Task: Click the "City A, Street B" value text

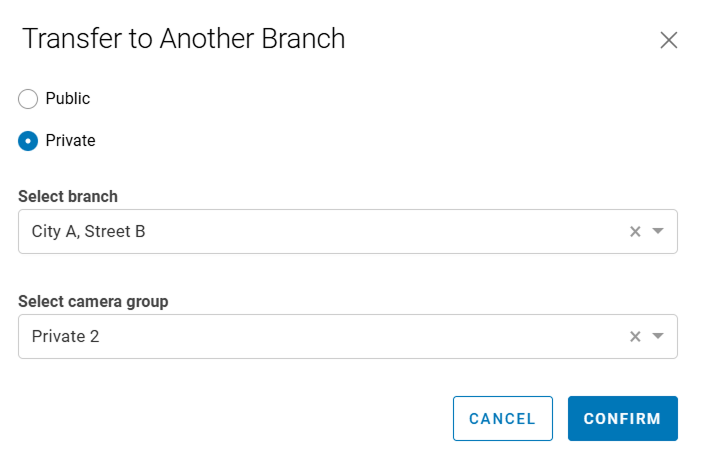Action: click(x=88, y=232)
